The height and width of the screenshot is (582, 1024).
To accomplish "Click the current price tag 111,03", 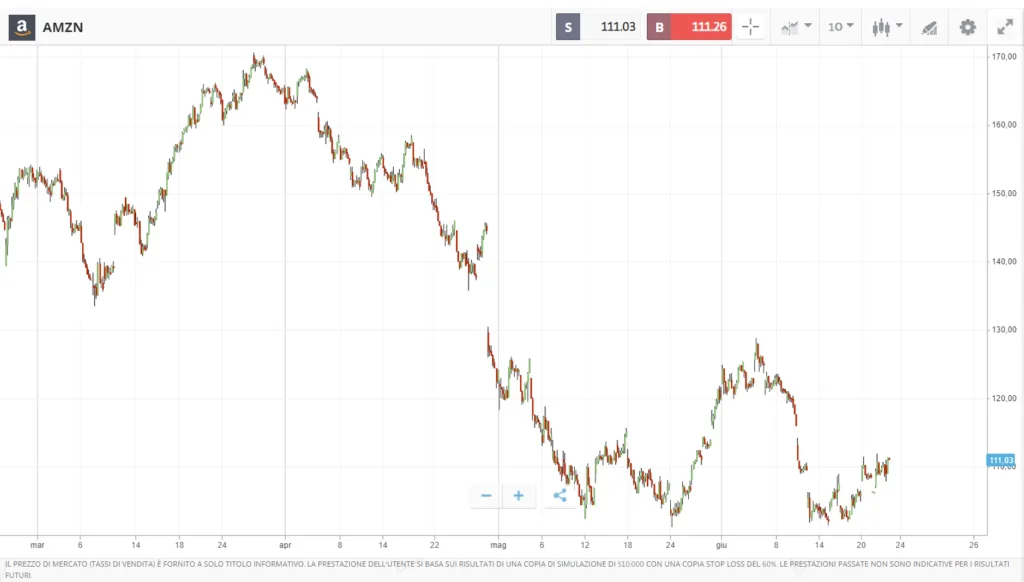I will click(x=1001, y=461).
